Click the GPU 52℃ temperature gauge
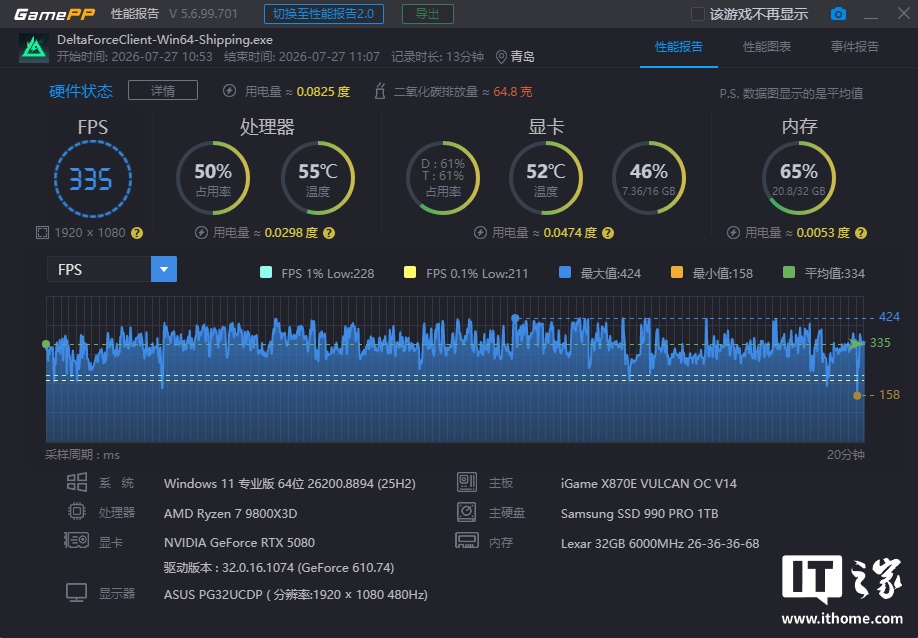The height and width of the screenshot is (638, 918). click(546, 178)
